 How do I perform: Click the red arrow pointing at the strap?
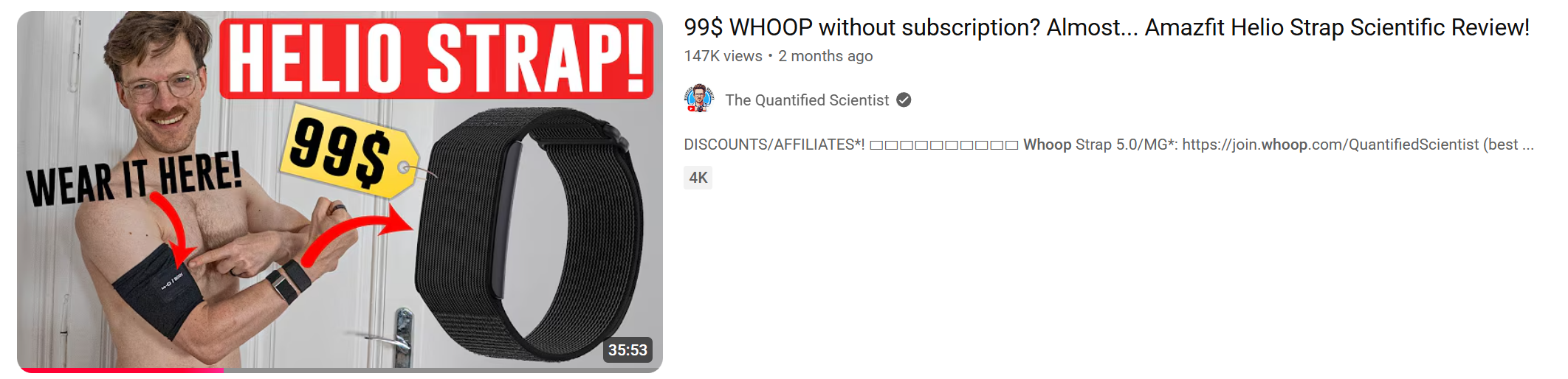(x=356, y=233)
